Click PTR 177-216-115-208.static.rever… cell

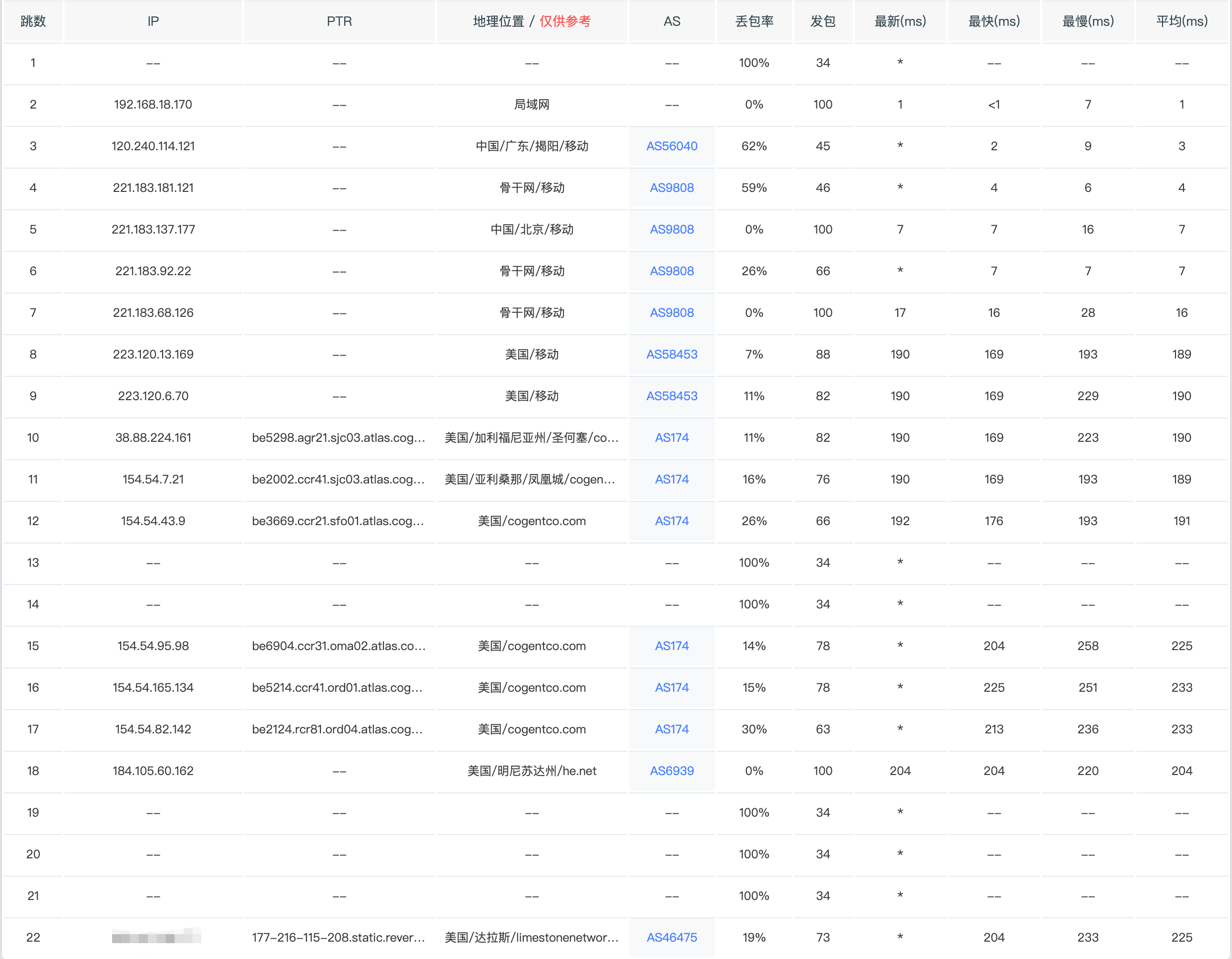[x=338, y=937]
